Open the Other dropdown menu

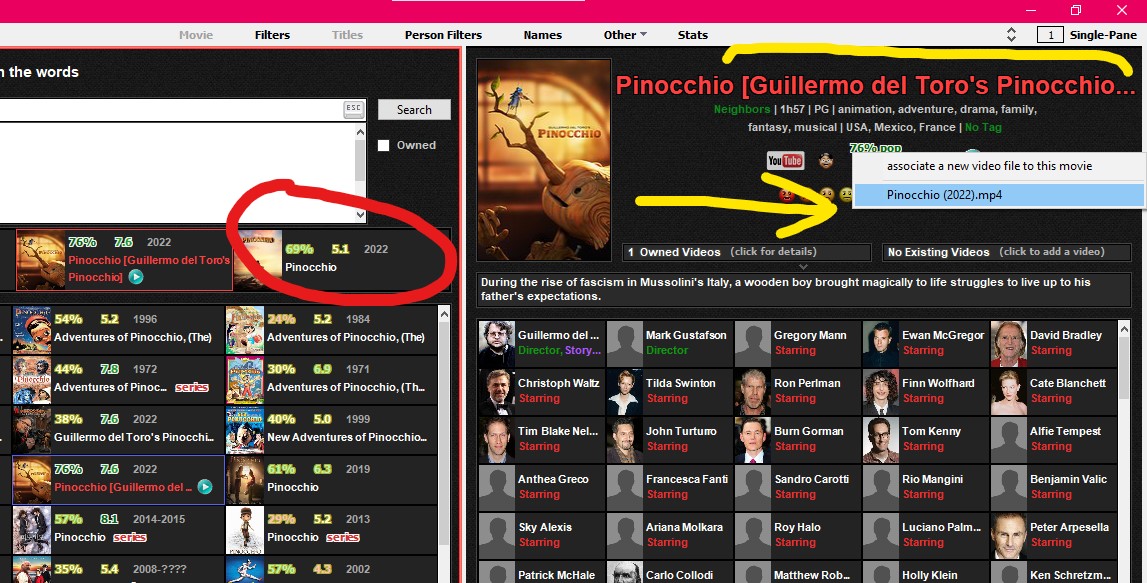(x=625, y=34)
